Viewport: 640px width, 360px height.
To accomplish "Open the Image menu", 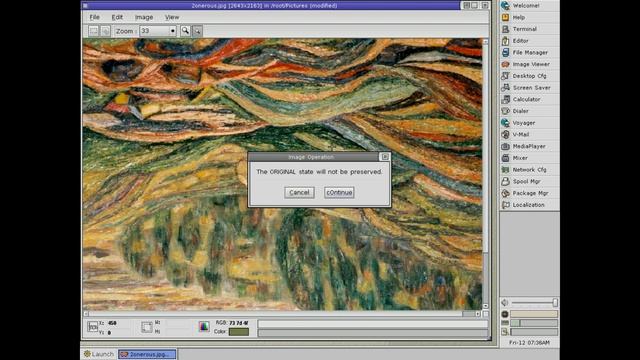I will (x=144, y=17).
